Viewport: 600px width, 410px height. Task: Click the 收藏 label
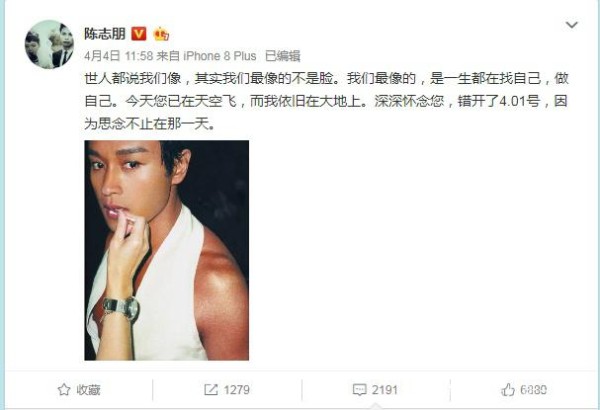click(x=88, y=390)
